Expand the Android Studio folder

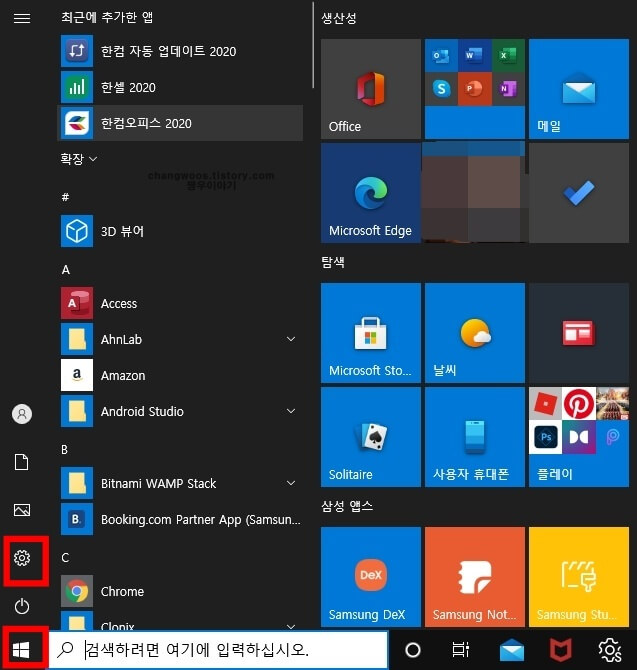point(291,411)
